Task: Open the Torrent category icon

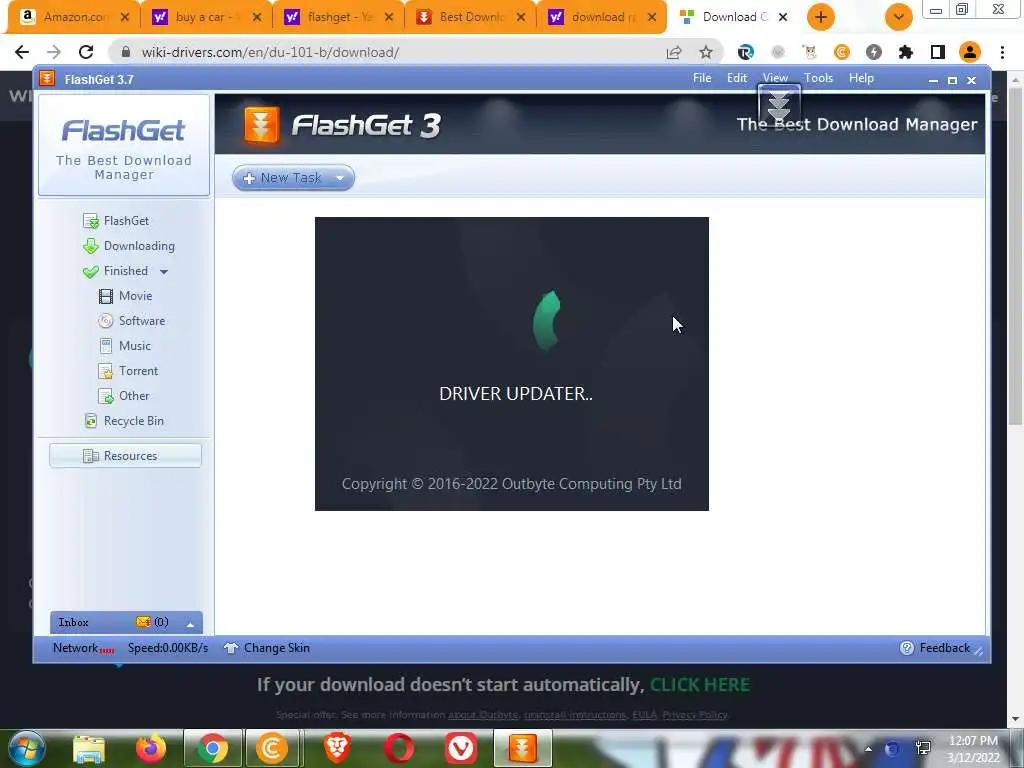Action: 106,371
